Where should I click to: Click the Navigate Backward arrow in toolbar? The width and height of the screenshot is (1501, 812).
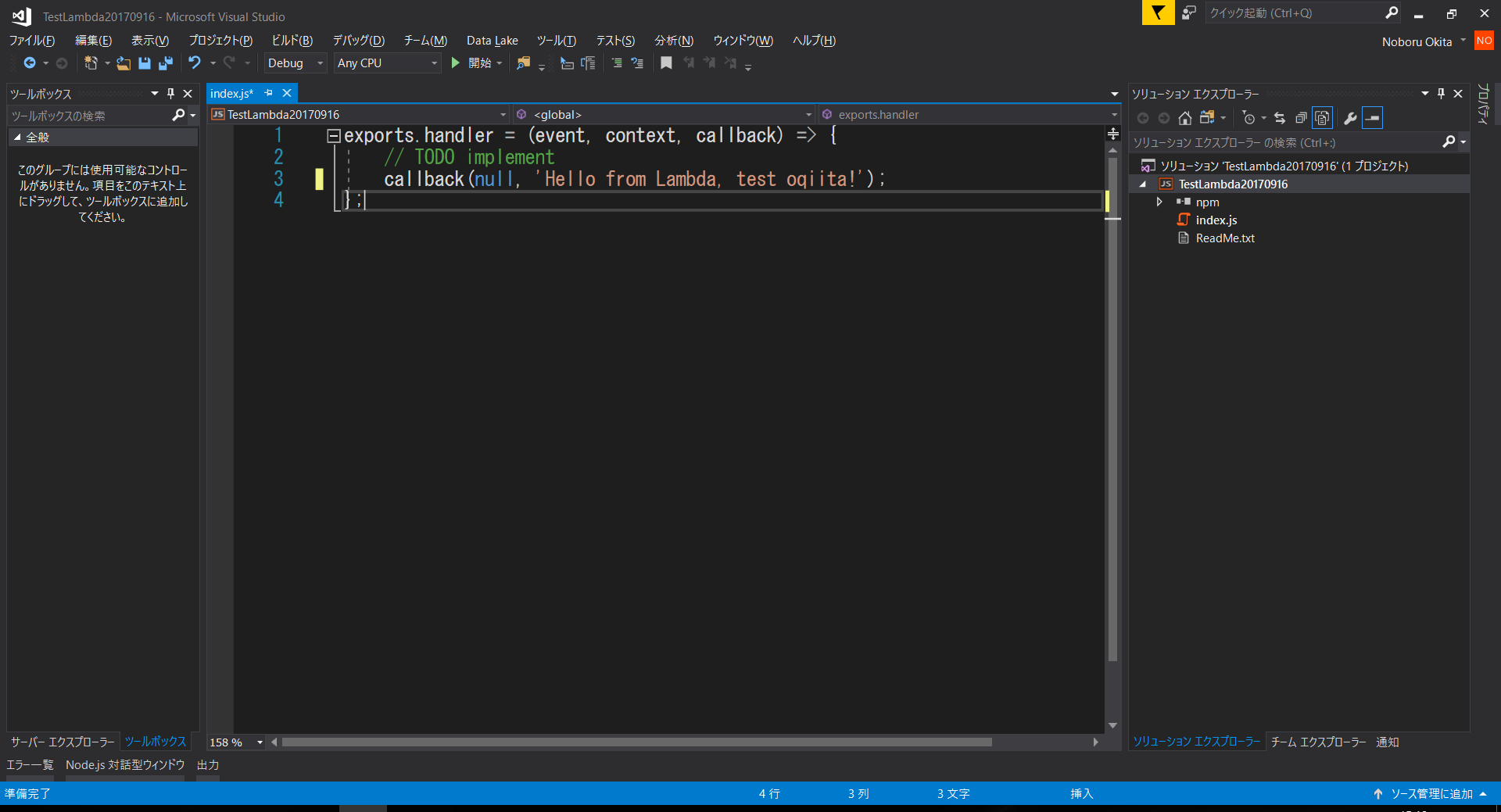click(x=30, y=63)
